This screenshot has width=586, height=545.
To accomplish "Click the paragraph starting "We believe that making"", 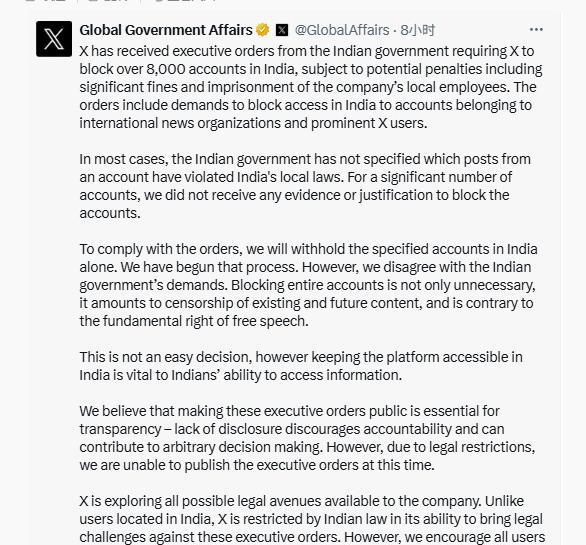I will pos(307,438).
